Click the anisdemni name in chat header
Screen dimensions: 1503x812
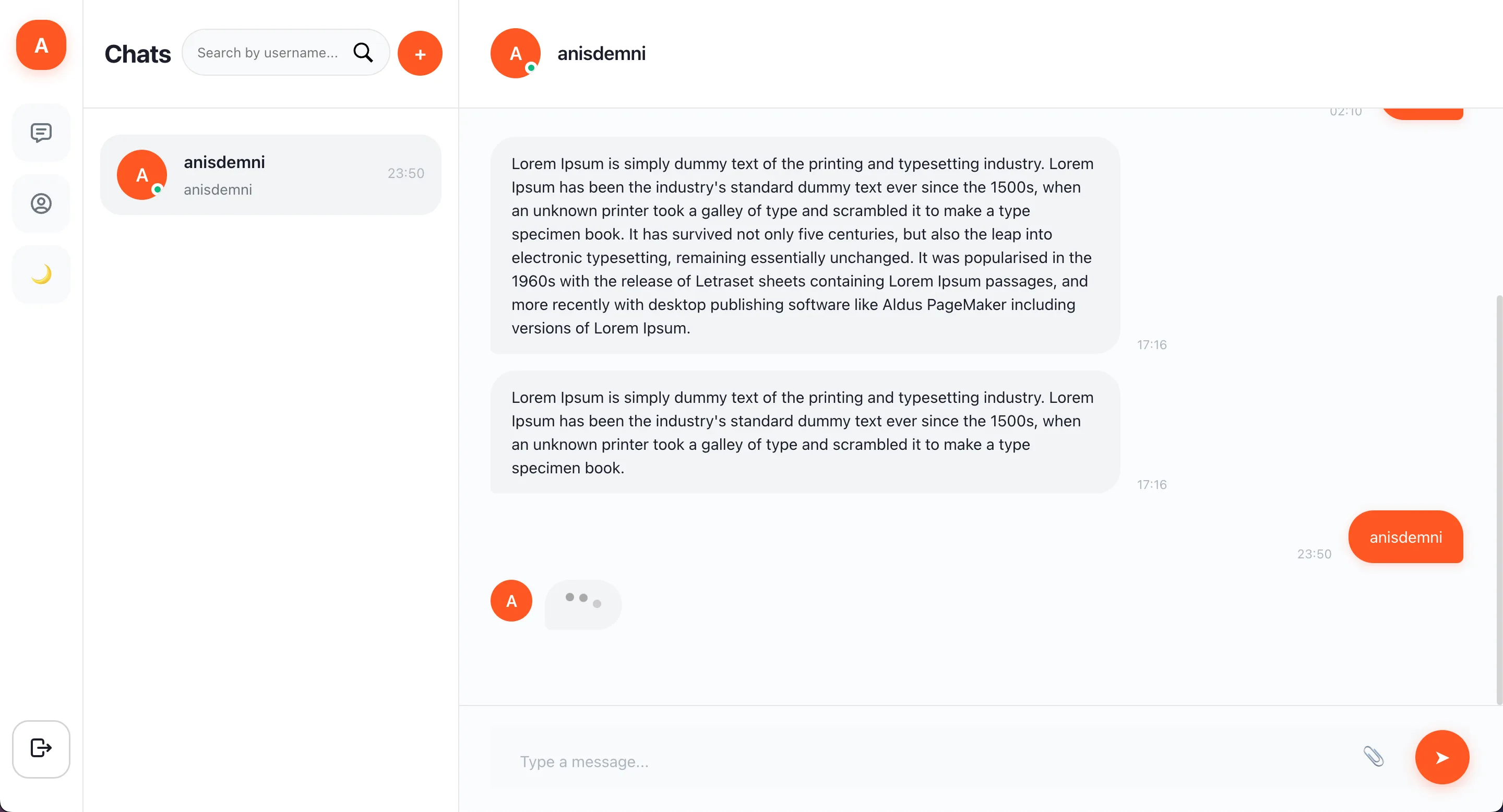(x=601, y=54)
